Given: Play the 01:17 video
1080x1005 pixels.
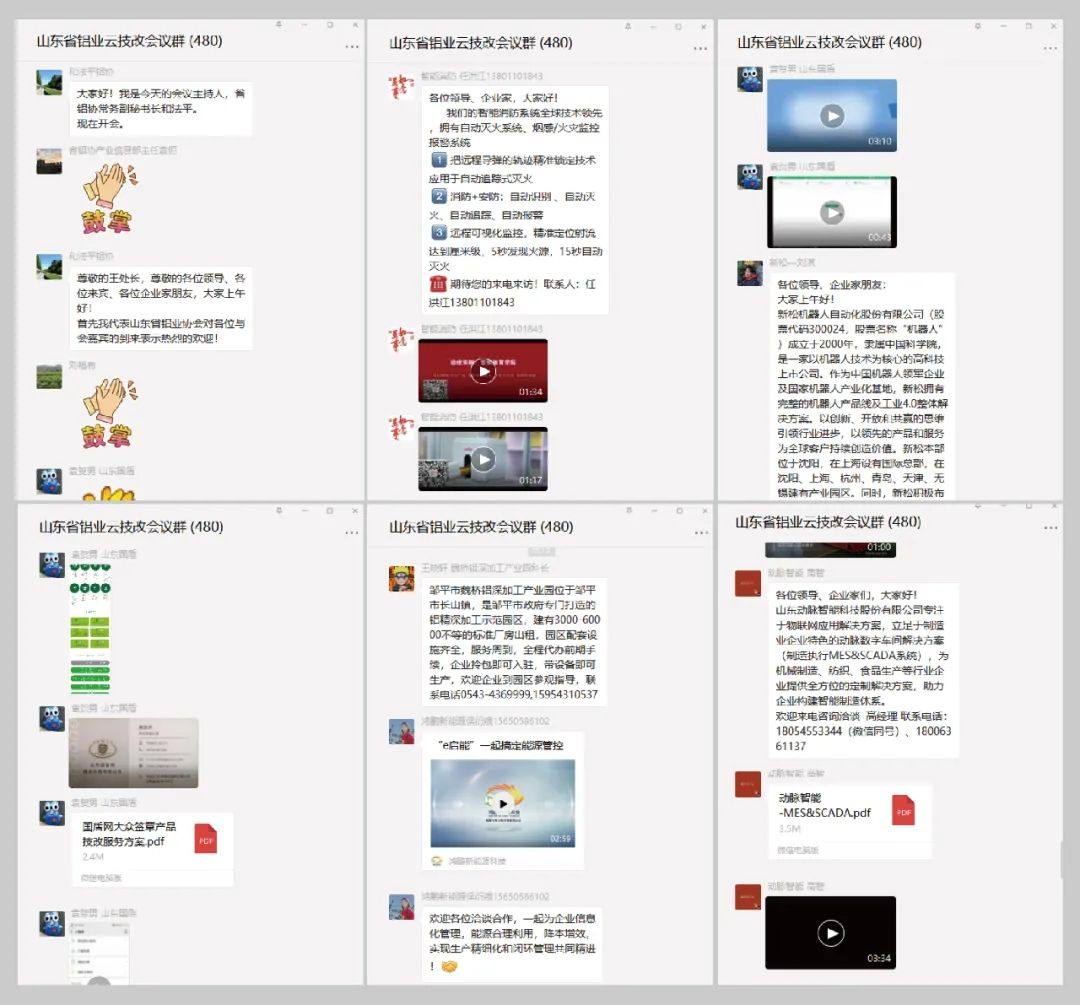Looking at the screenshot, I should point(483,459).
